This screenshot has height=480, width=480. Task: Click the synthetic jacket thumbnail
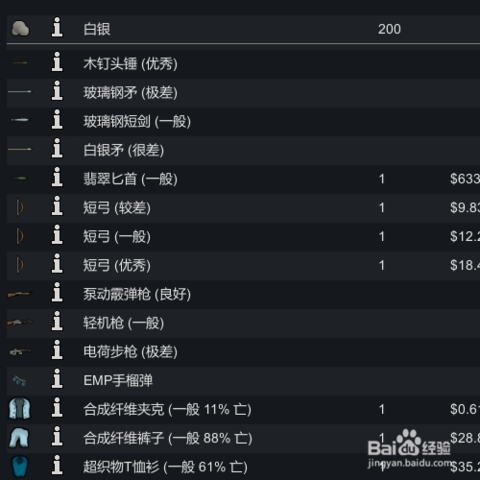coord(19,408)
